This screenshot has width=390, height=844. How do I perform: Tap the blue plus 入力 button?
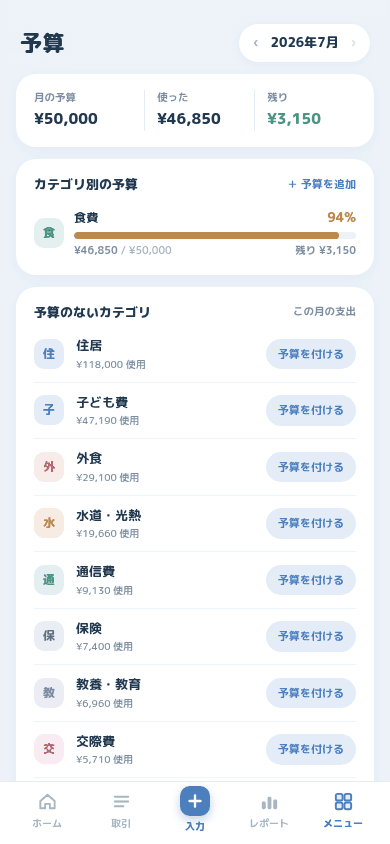[x=195, y=801]
